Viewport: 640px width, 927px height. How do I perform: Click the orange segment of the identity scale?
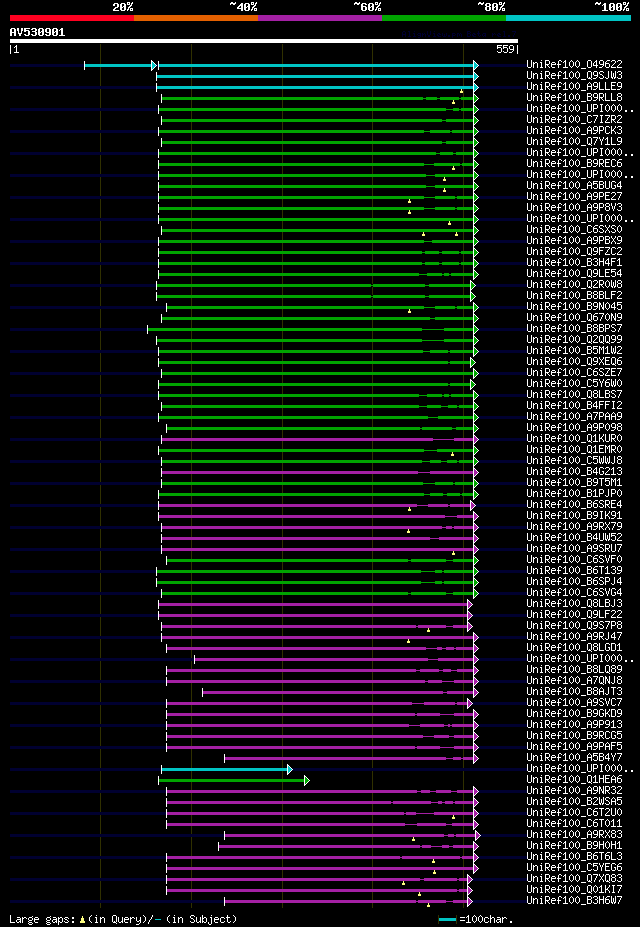coord(196,18)
